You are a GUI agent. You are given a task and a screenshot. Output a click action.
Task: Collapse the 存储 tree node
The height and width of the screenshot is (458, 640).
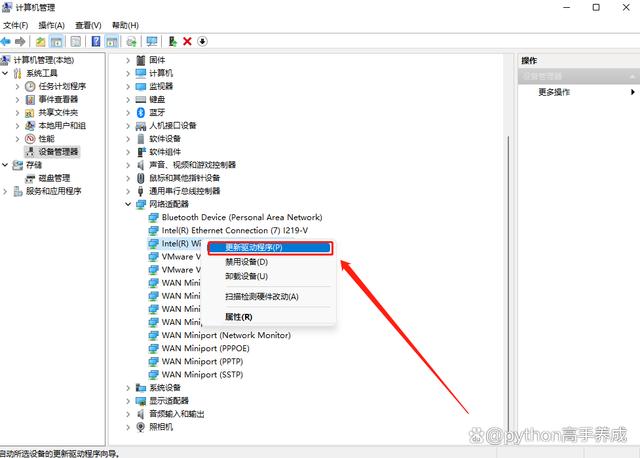pyautogui.click(x=5, y=165)
